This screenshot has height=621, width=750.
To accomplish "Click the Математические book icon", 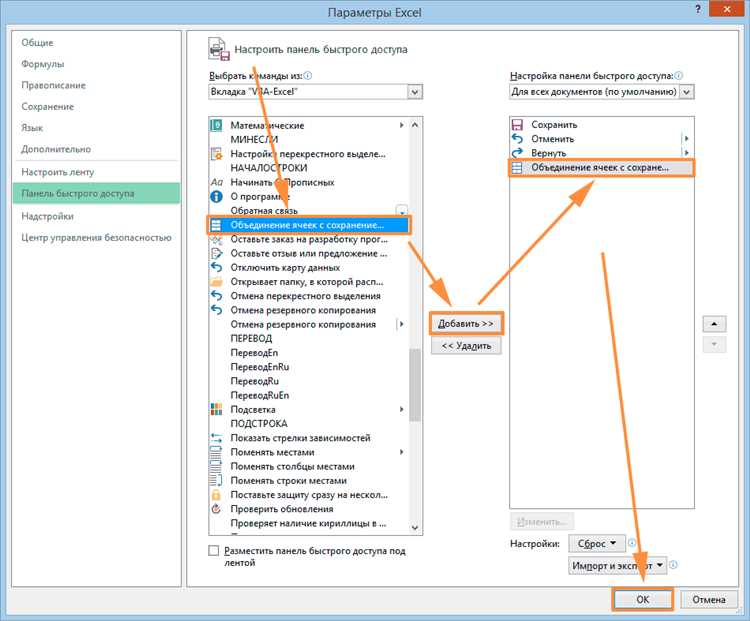I will pyautogui.click(x=217, y=125).
